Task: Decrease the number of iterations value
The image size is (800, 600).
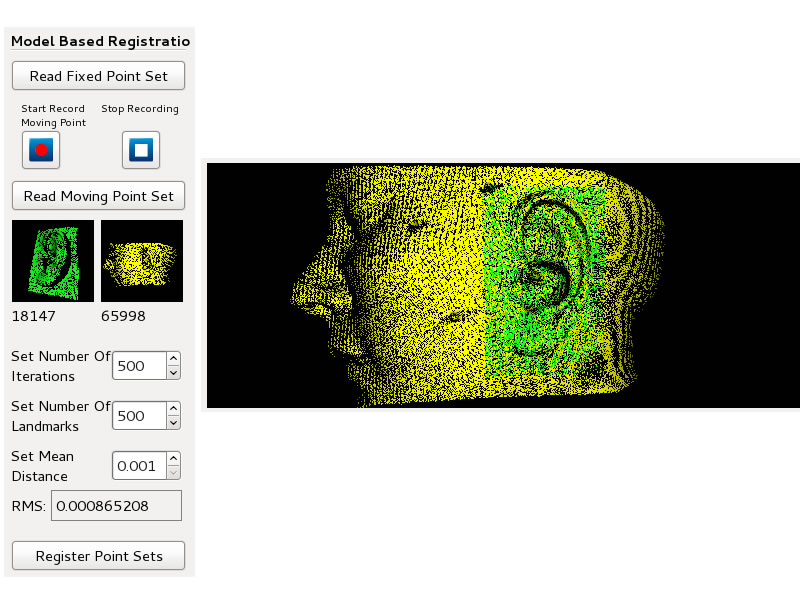Action: point(173,372)
